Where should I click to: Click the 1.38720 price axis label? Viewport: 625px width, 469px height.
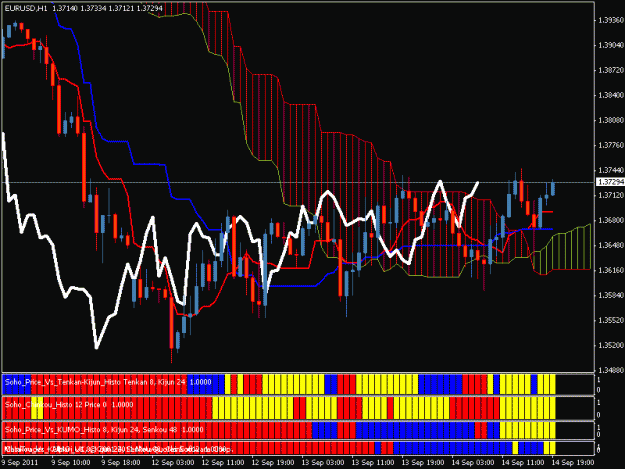click(611, 70)
